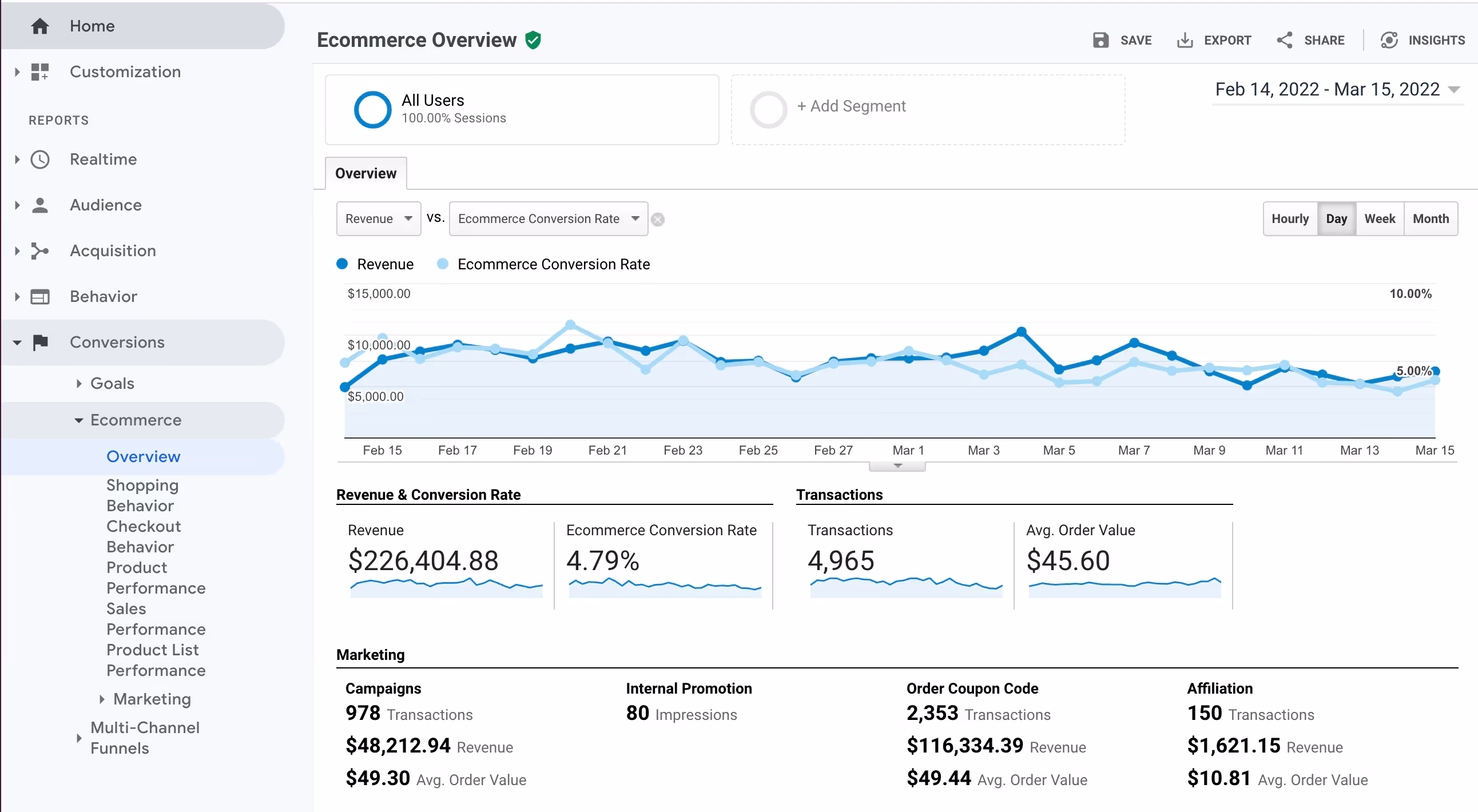1478x812 pixels.
Task: Click the Conversions flag icon
Action: 39,343
